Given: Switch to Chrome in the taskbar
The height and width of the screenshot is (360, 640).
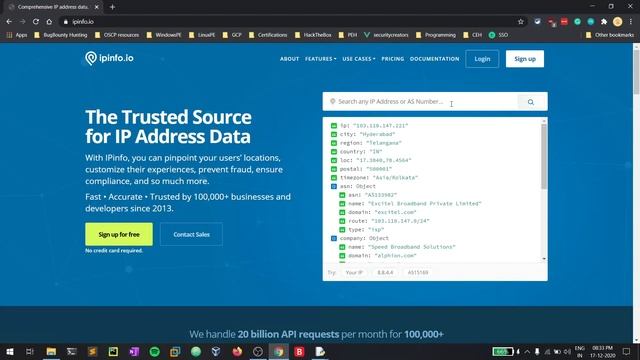Looking at the screenshot, I should point(278,351).
